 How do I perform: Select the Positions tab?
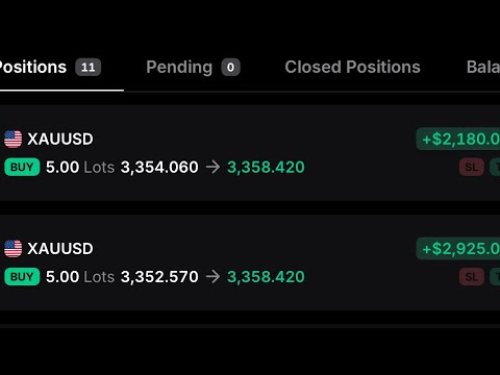(50, 67)
